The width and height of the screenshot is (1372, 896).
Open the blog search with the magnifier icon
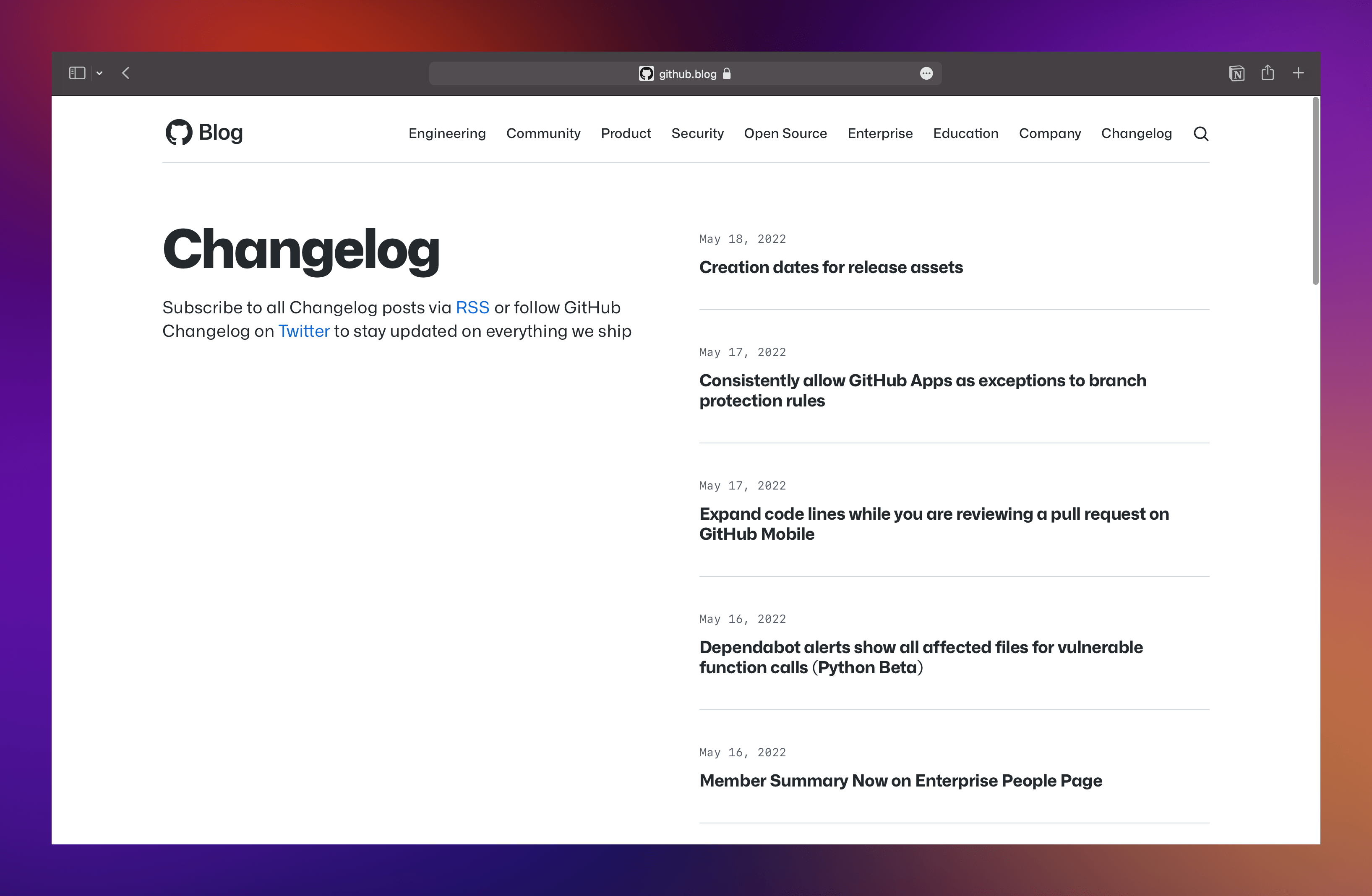pyautogui.click(x=1201, y=133)
